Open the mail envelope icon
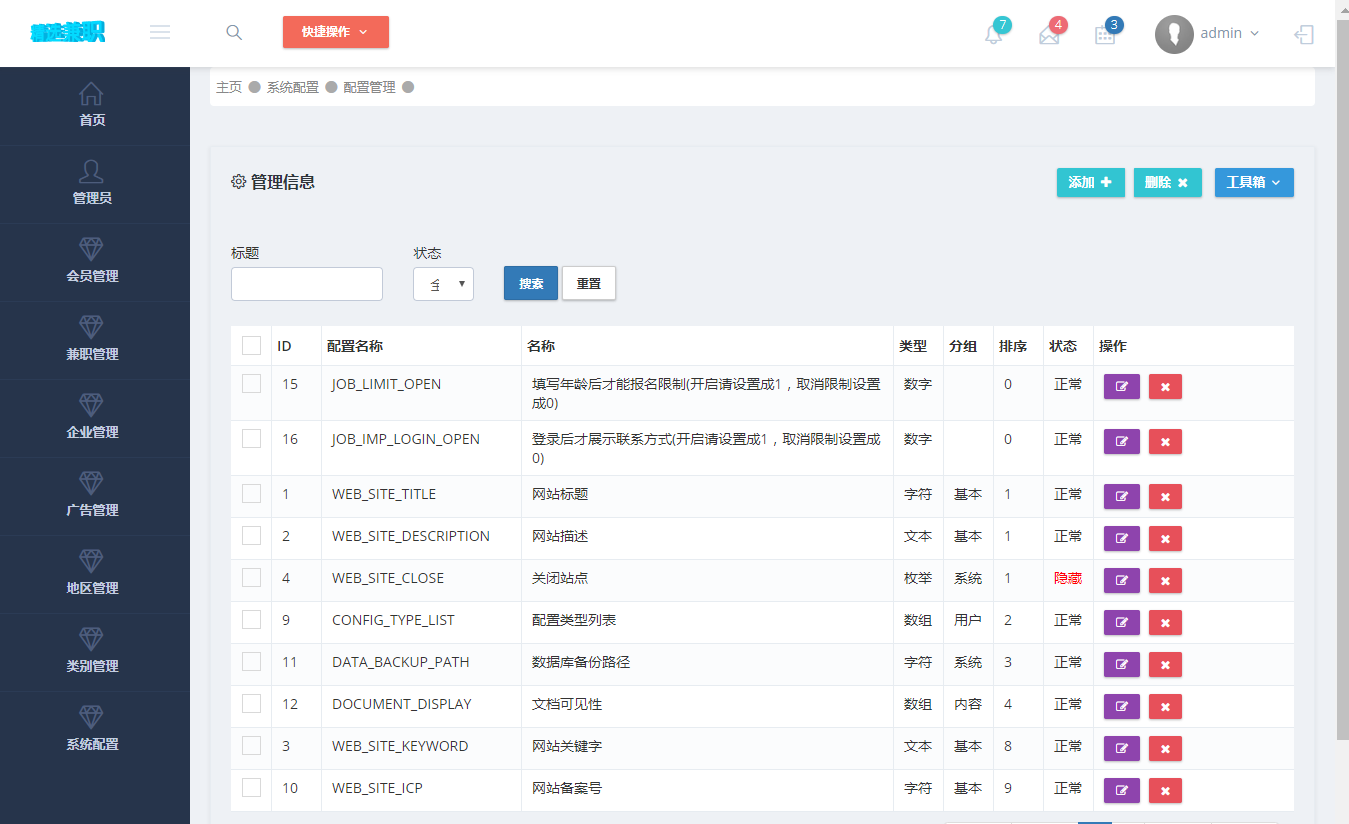1349x824 pixels. tap(1049, 35)
